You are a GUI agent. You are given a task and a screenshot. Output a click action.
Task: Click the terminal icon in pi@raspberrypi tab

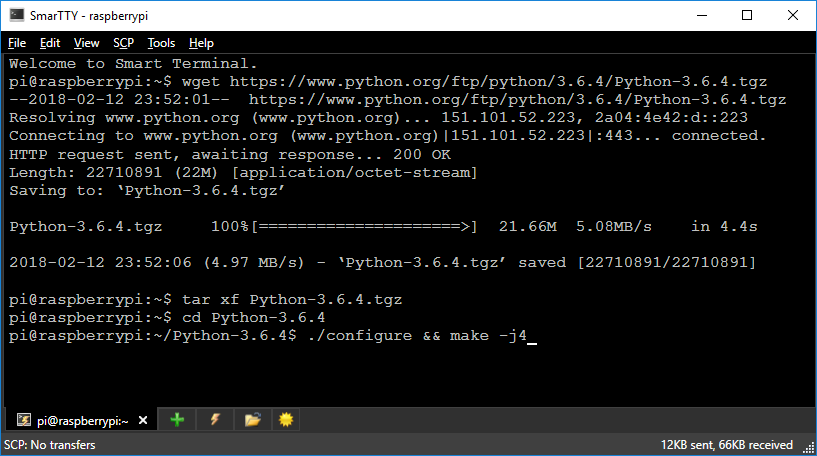(x=24, y=420)
